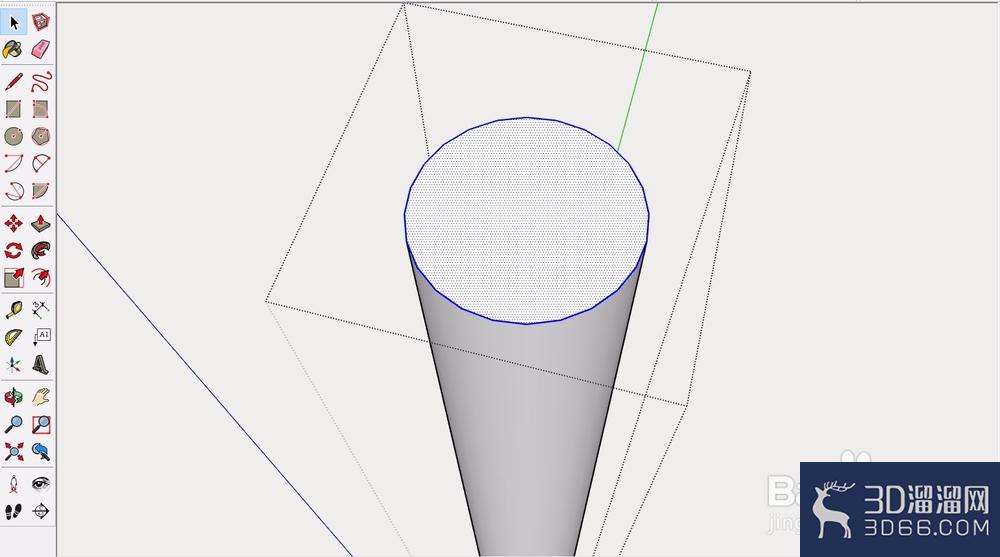Select the Rectangle tool
1000x557 pixels.
point(14,109)
